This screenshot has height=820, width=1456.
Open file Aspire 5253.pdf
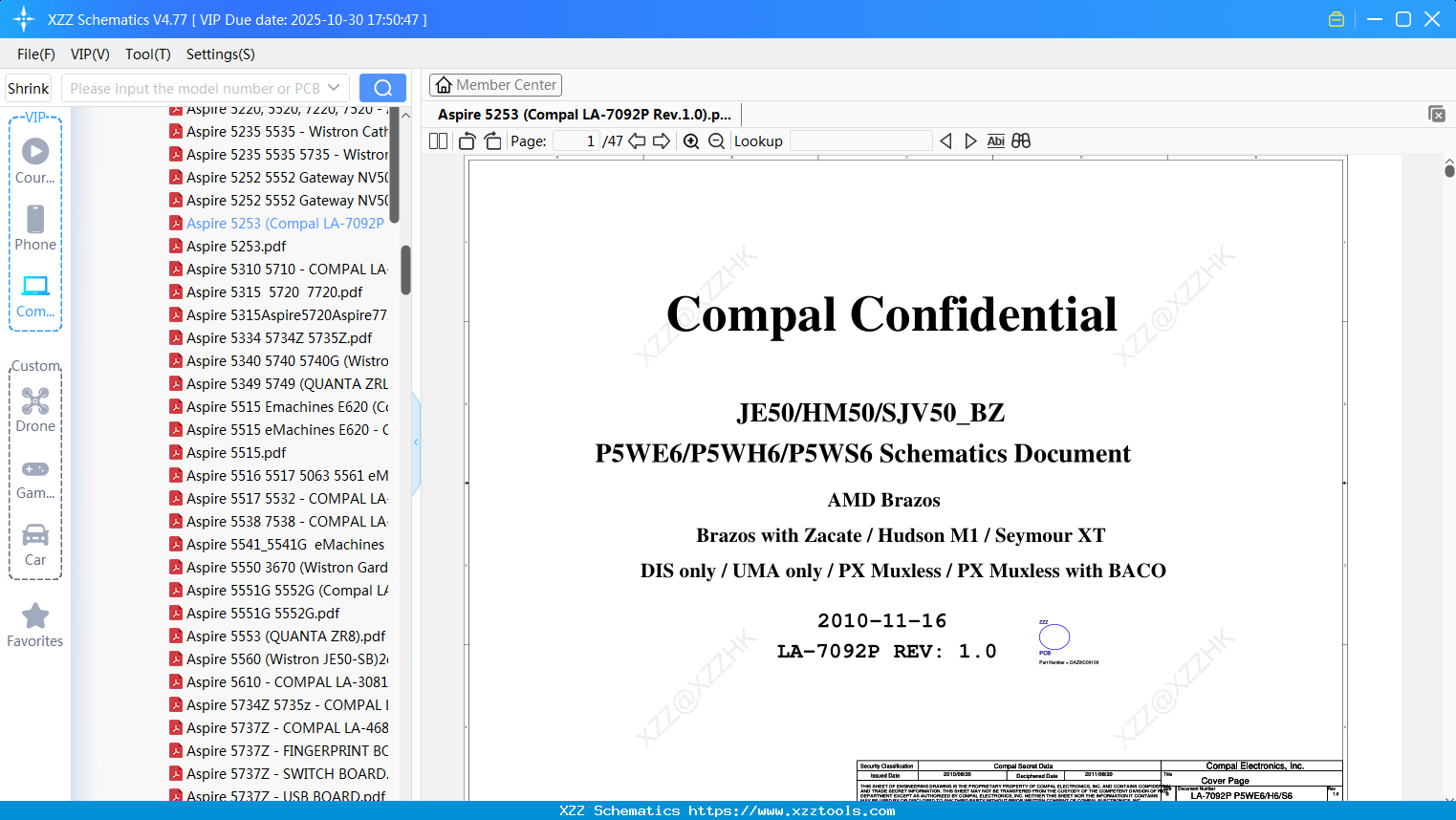coord(236,247)
